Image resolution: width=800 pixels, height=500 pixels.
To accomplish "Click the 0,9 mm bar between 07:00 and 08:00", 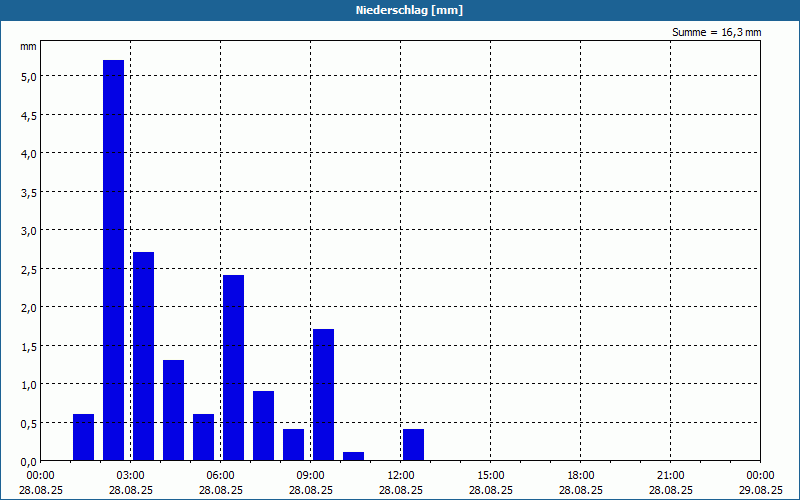I will click(x=263, y=426).
